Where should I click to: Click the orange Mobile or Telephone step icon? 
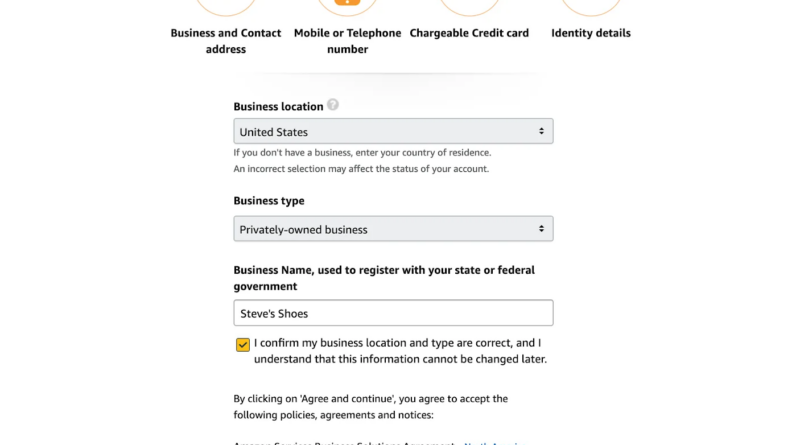347,4
